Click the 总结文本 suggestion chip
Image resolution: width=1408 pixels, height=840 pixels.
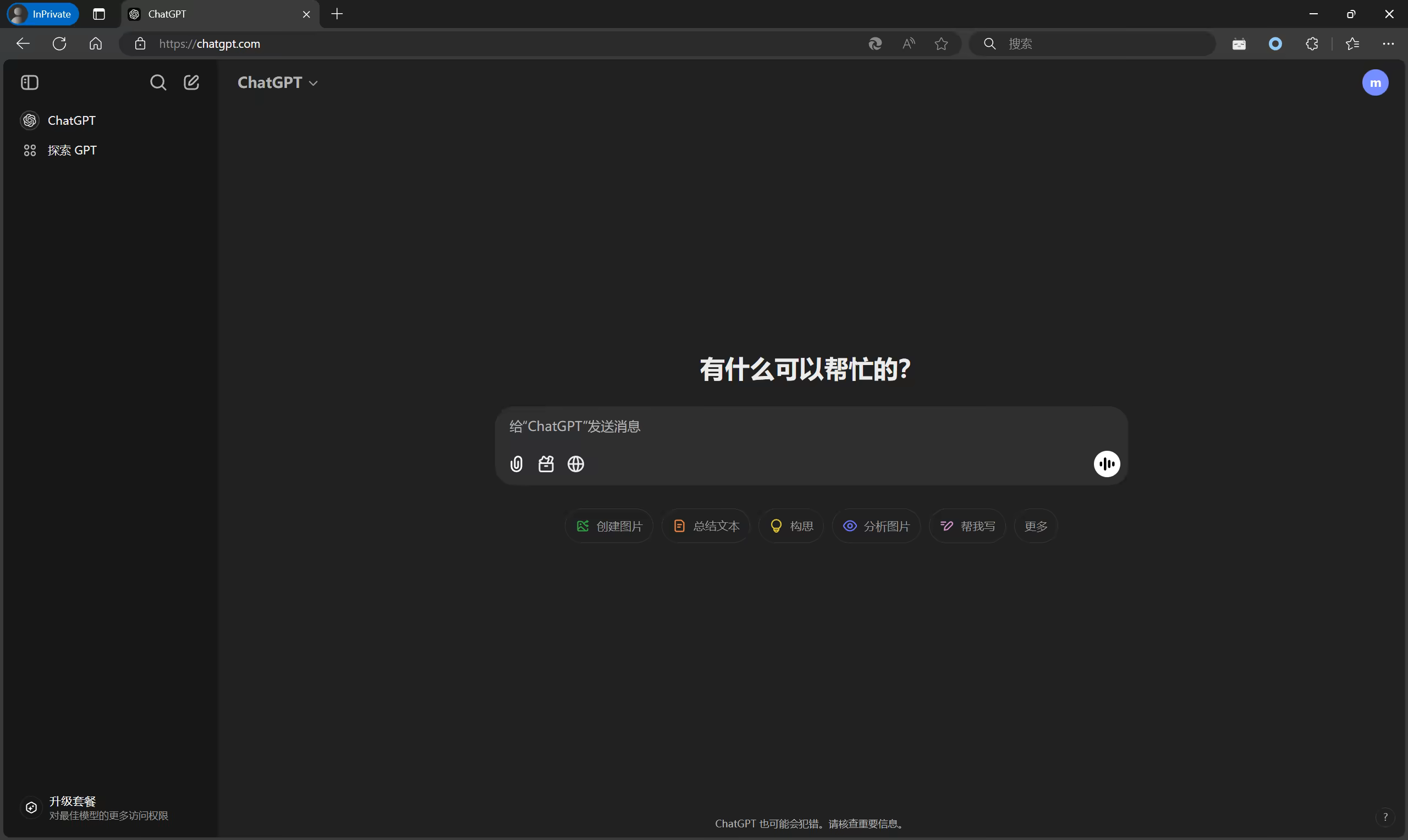[x=706, y=527]
